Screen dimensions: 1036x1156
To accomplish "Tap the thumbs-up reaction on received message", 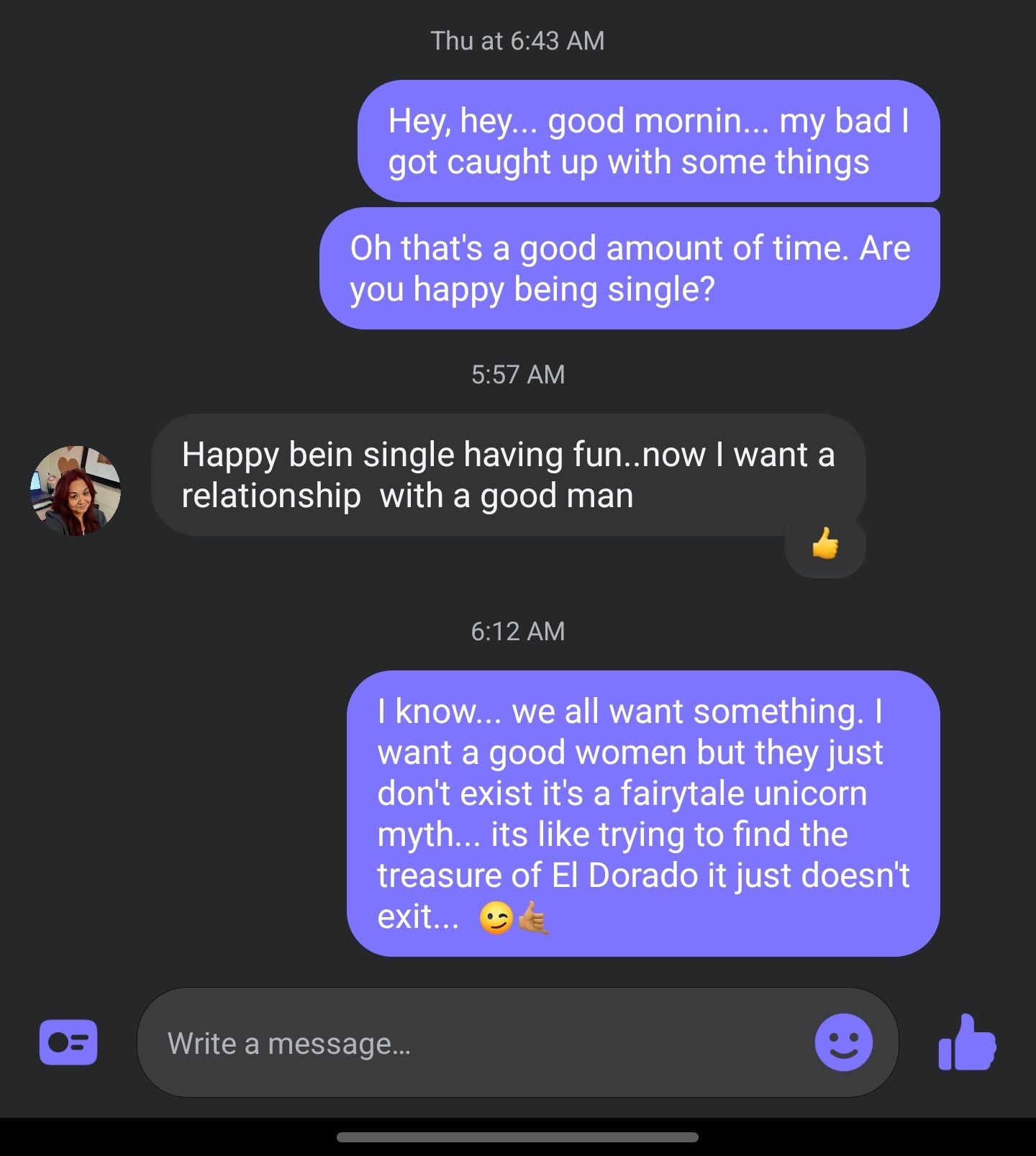I will coord(825,544).
